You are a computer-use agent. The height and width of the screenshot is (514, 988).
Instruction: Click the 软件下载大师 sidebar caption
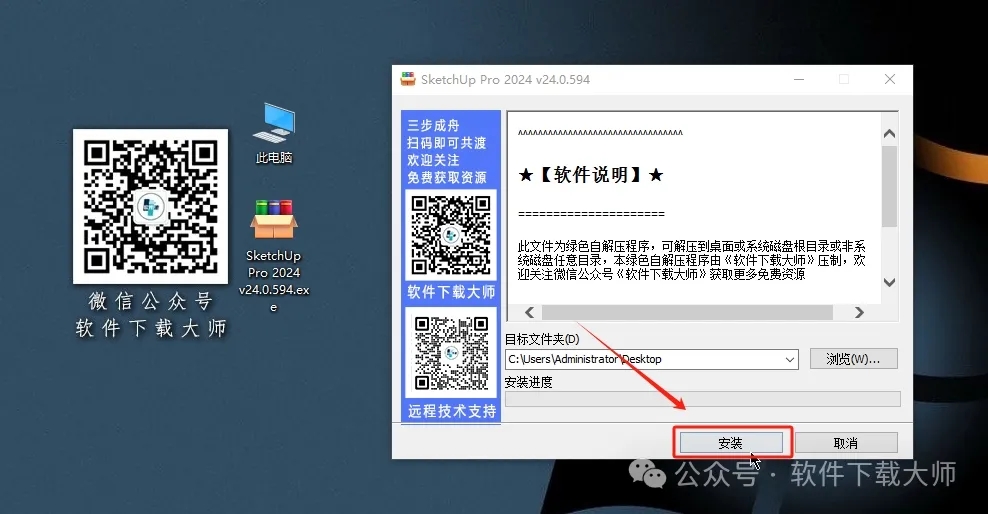pos(451,292)
